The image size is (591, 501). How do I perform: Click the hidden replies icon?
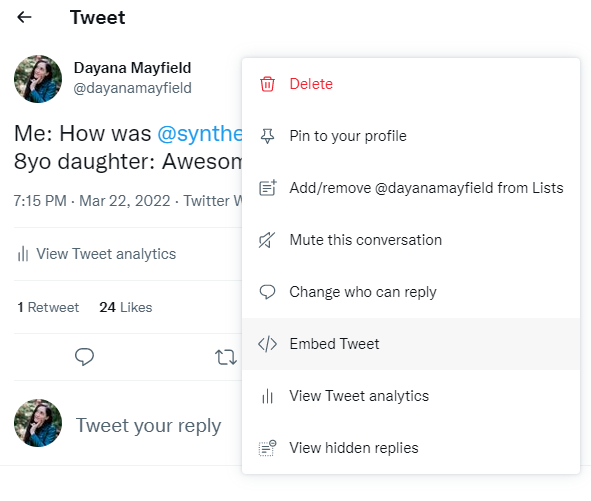coord(267,448)
